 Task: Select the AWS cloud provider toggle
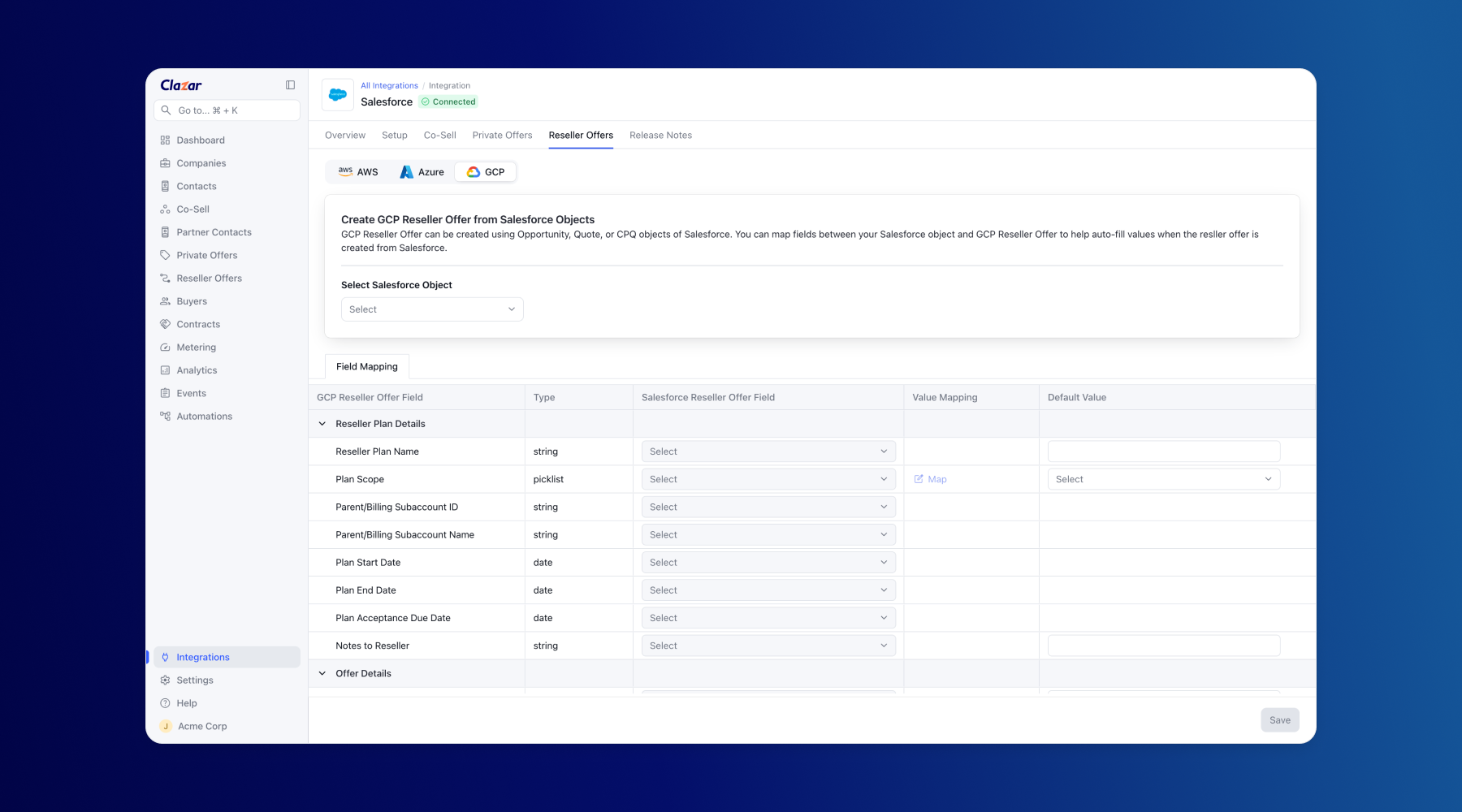(358, 172)
